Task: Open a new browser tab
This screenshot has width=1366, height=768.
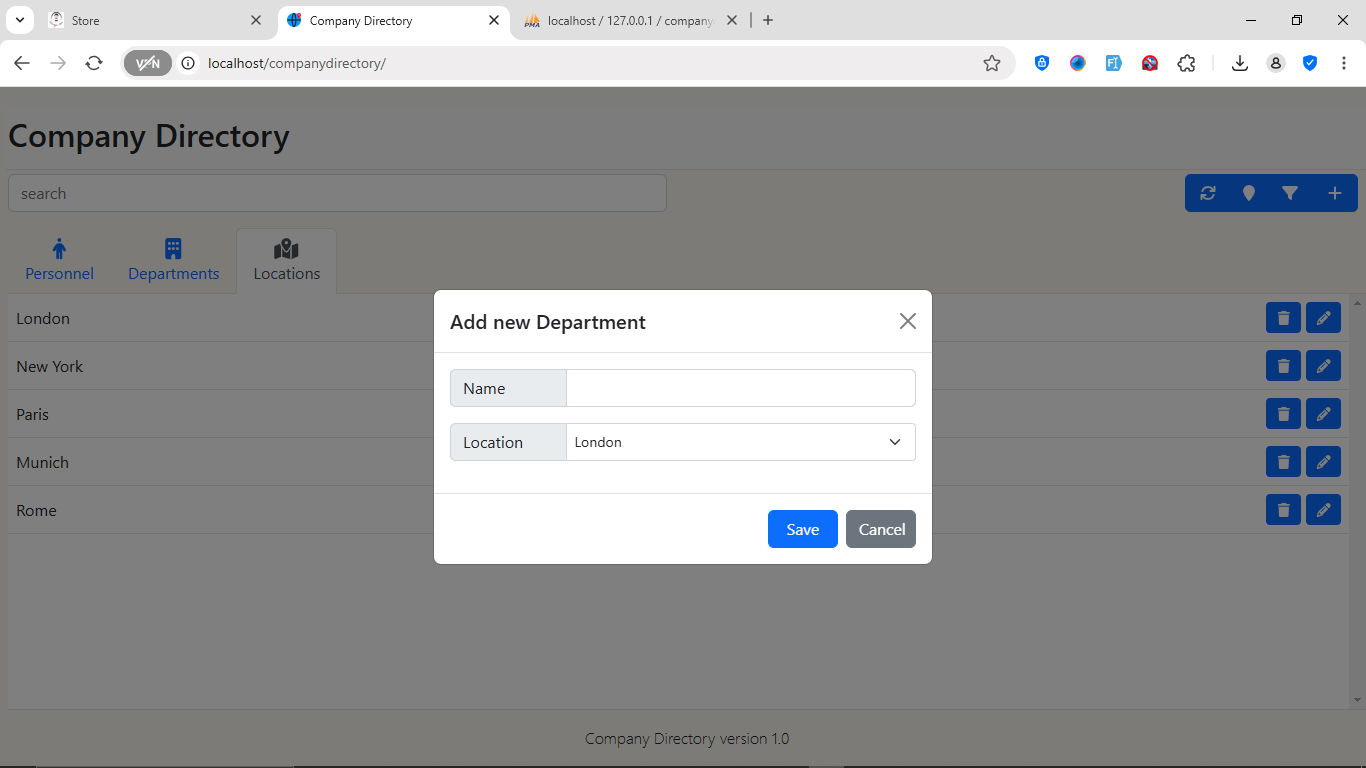Action: tap(768, 20)
